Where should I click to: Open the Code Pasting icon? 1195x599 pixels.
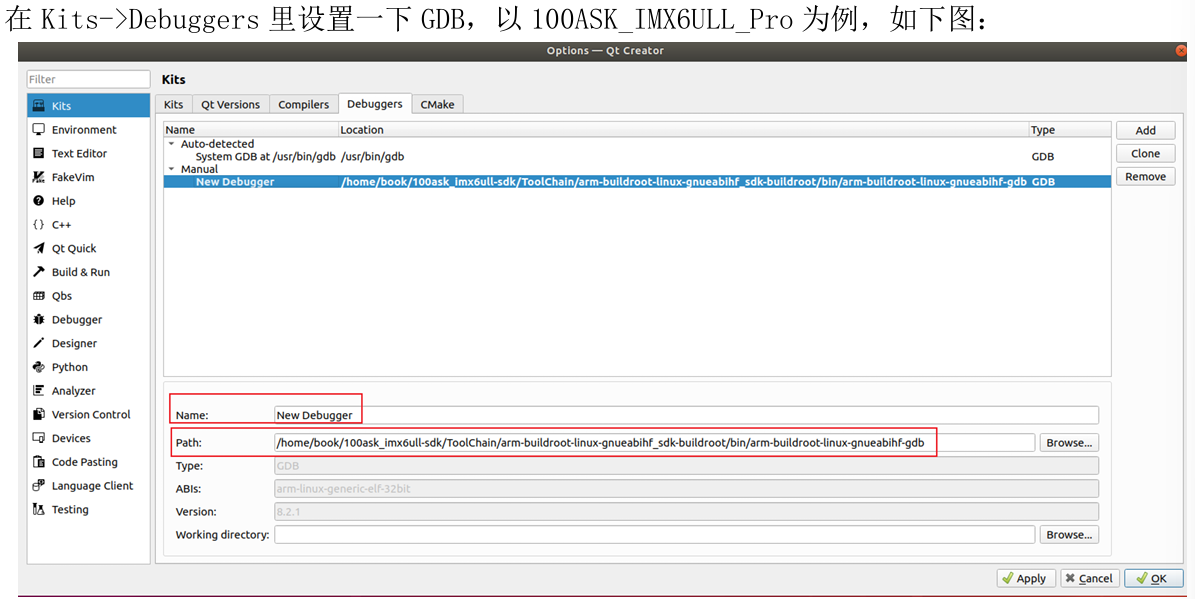coord(39,462)
